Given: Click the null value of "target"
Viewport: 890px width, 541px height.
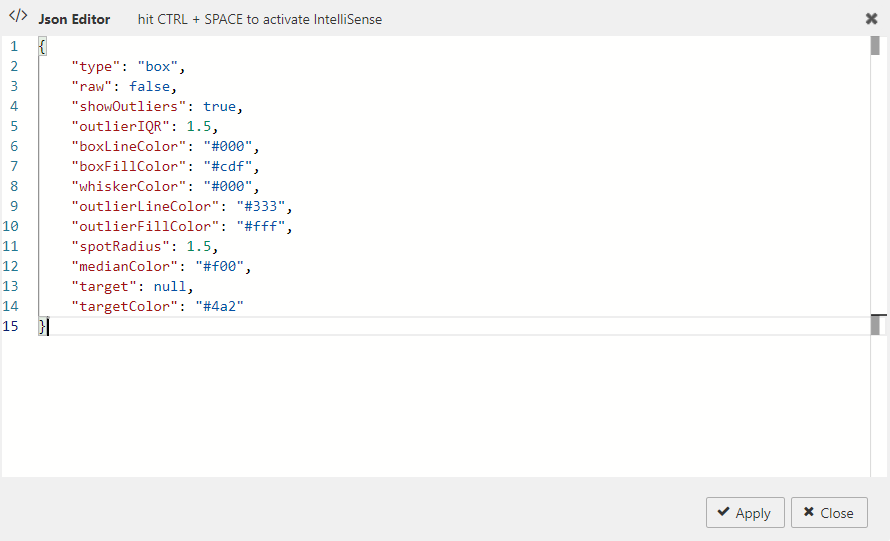Looking at the screenshot, I should 170,287.
